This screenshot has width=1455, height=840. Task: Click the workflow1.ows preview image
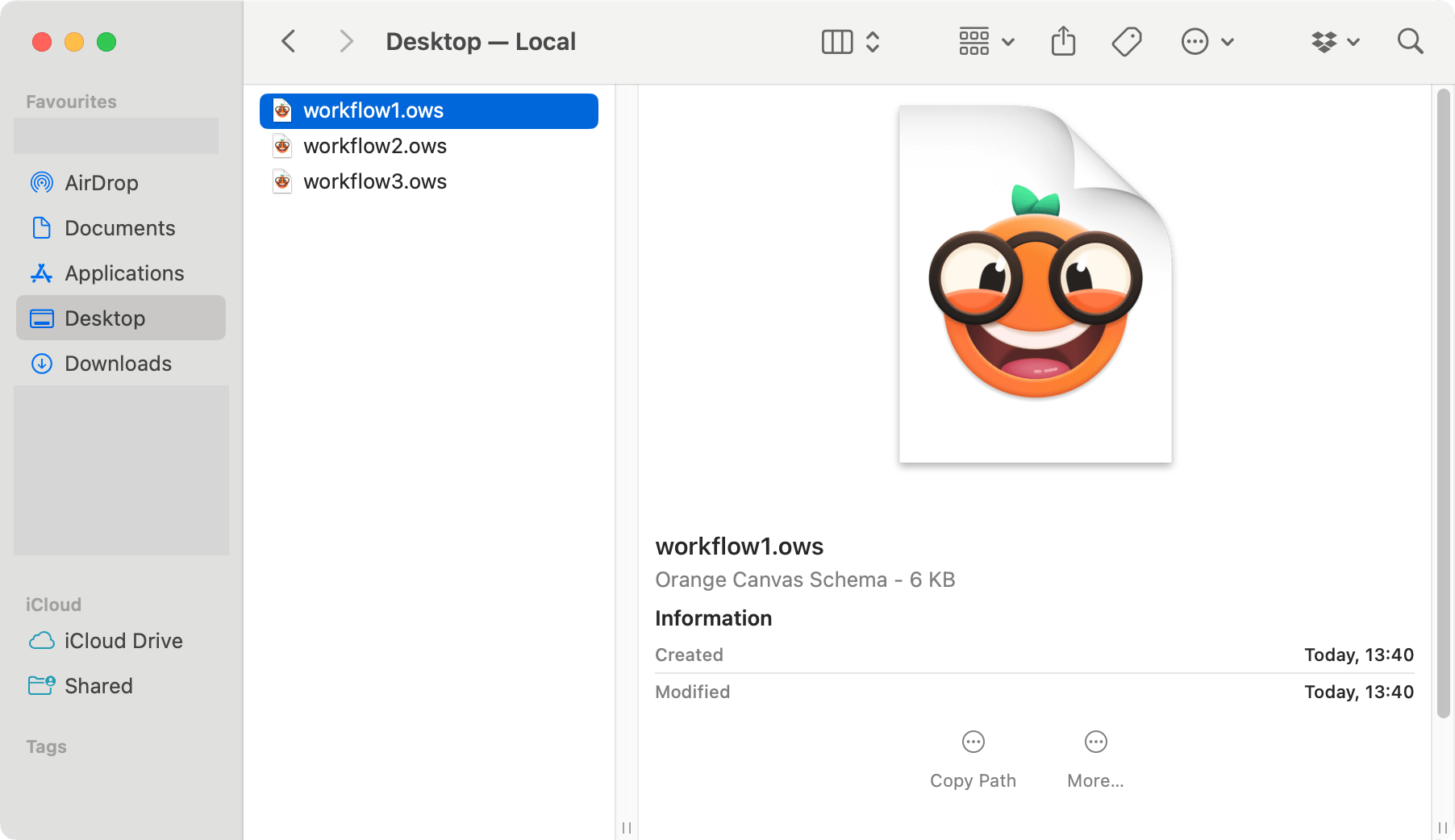[1035, 282]
